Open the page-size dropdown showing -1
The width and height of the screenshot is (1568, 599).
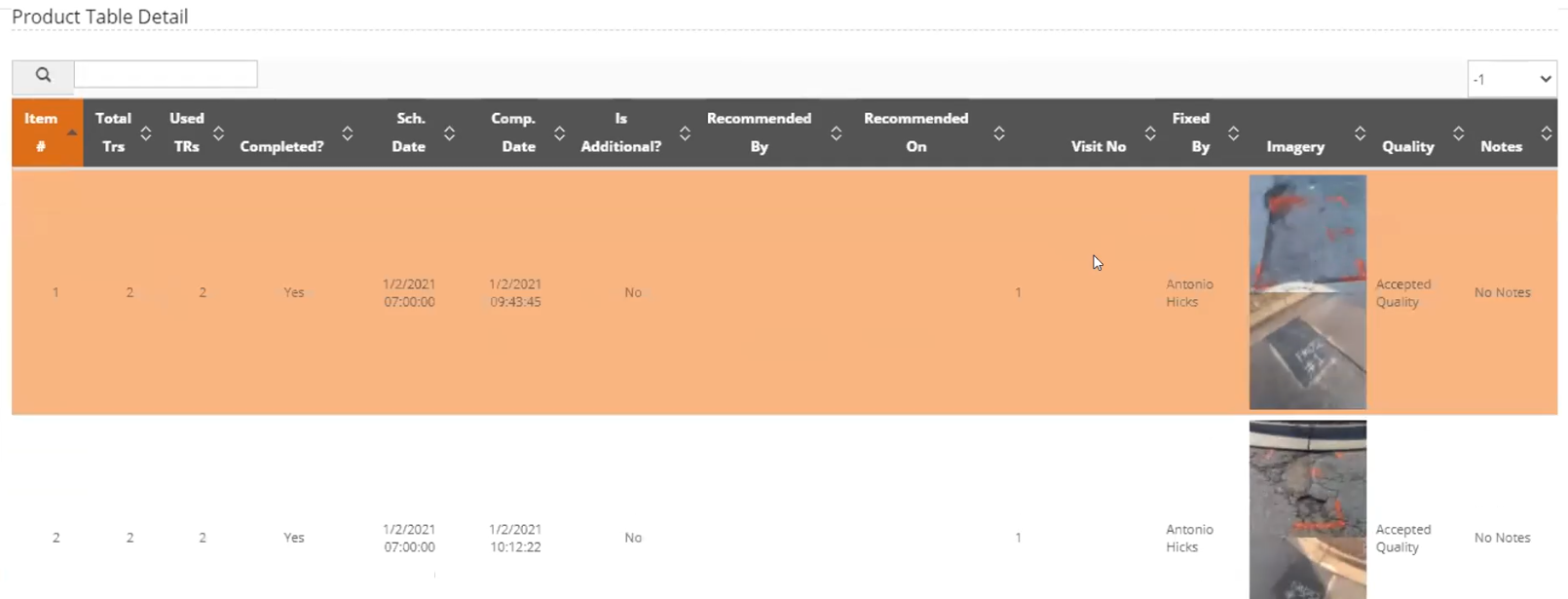pos(1512,79)
